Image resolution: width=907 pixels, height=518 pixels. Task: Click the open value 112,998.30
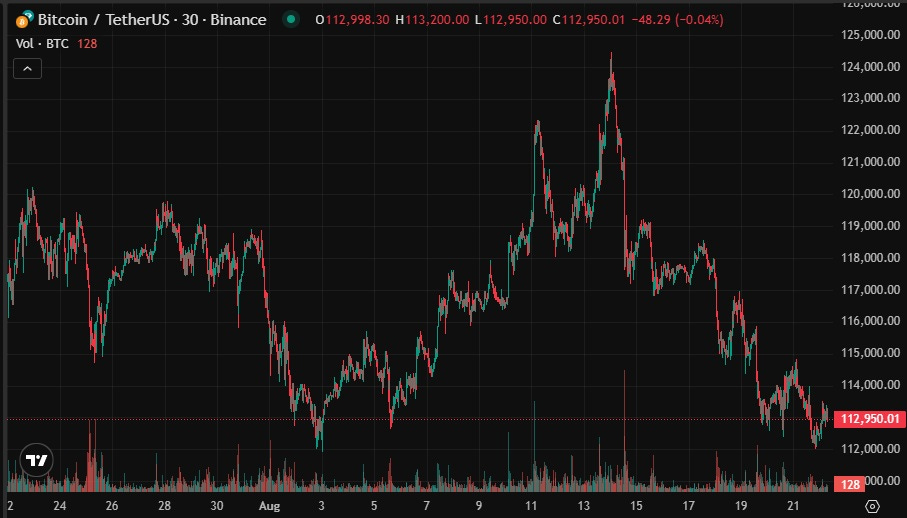(x=357, y=20)
